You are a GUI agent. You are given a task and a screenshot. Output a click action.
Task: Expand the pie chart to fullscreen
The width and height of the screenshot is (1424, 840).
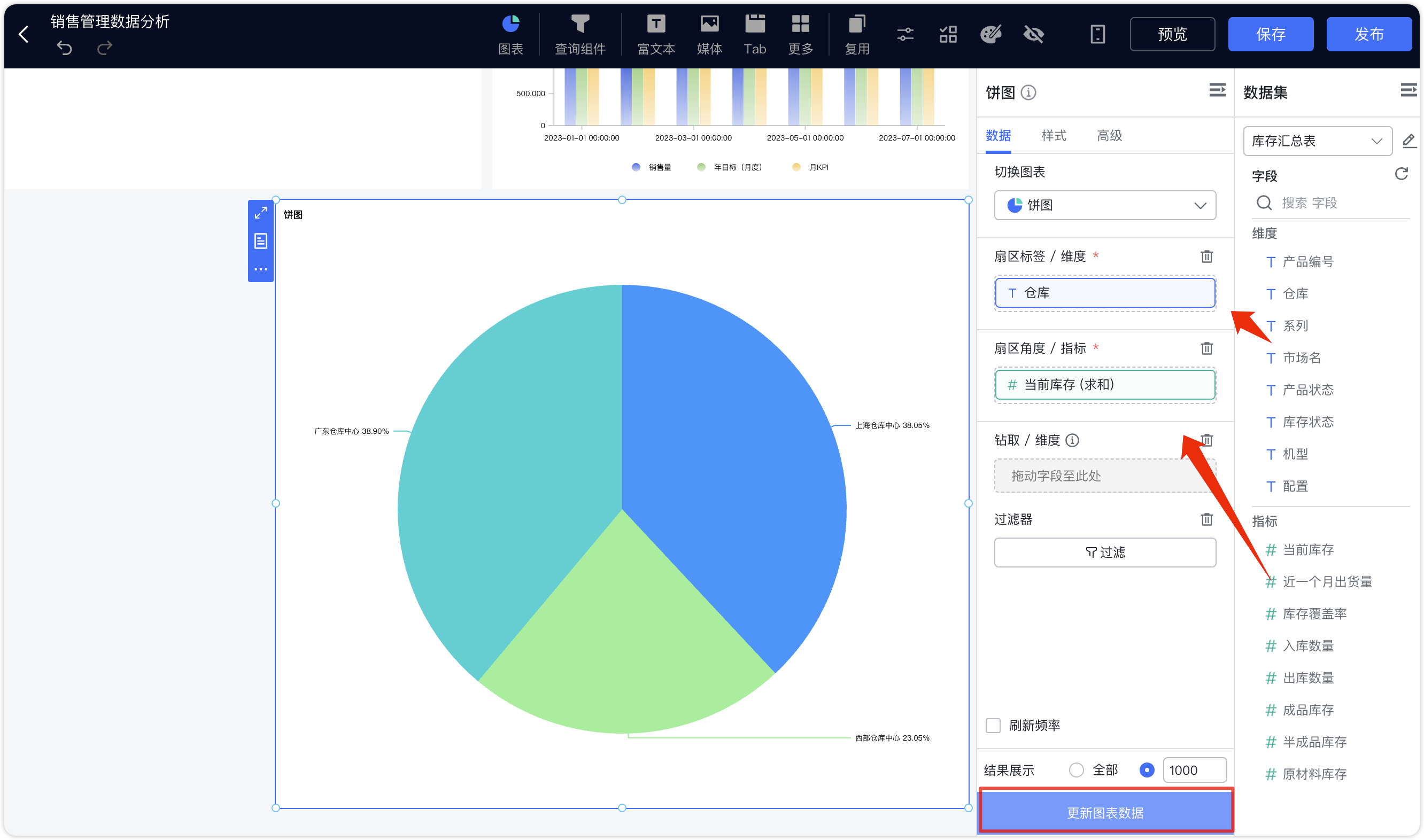click(x=260, y=213)
